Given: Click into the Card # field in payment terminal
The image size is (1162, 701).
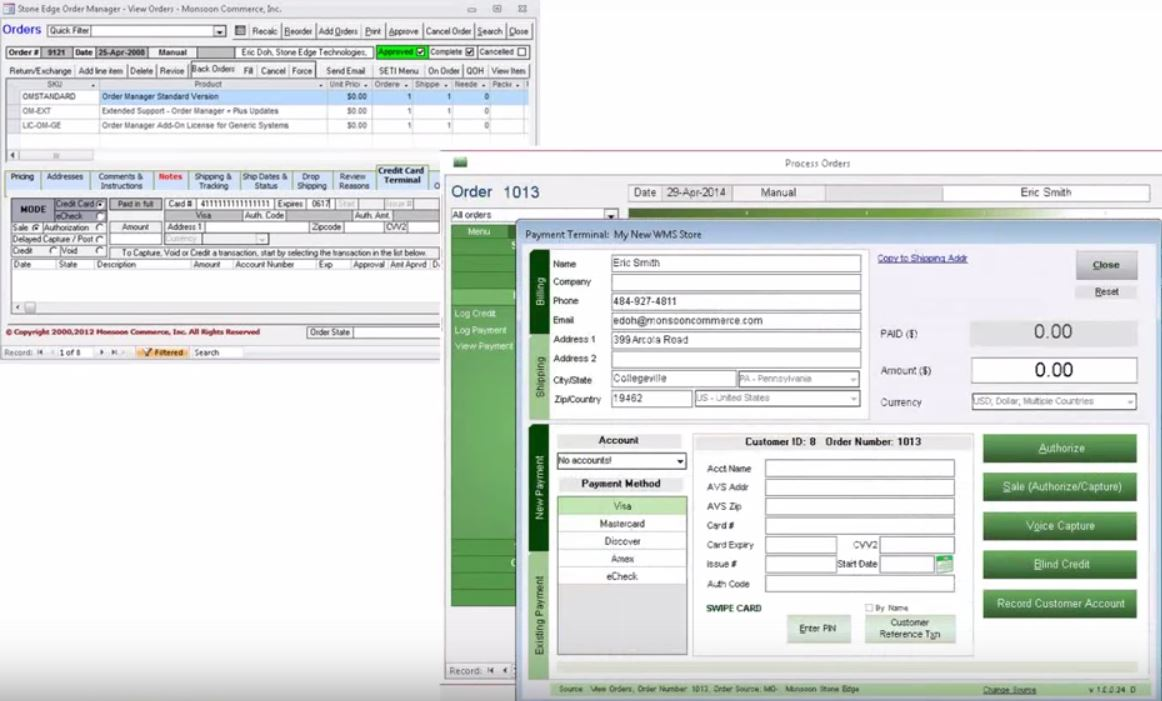Looking at the screenshot, I should (859, 525).
